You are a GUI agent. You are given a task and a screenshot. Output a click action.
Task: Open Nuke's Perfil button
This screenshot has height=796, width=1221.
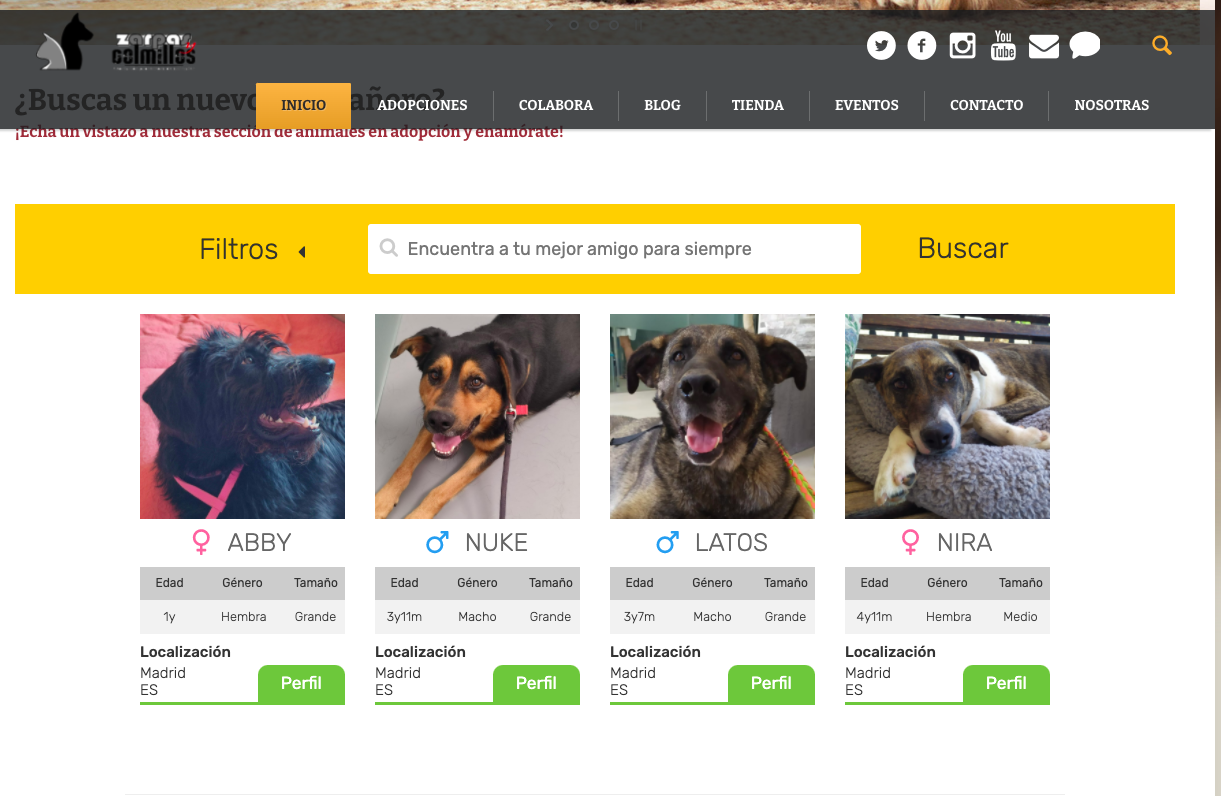[536, 683]
